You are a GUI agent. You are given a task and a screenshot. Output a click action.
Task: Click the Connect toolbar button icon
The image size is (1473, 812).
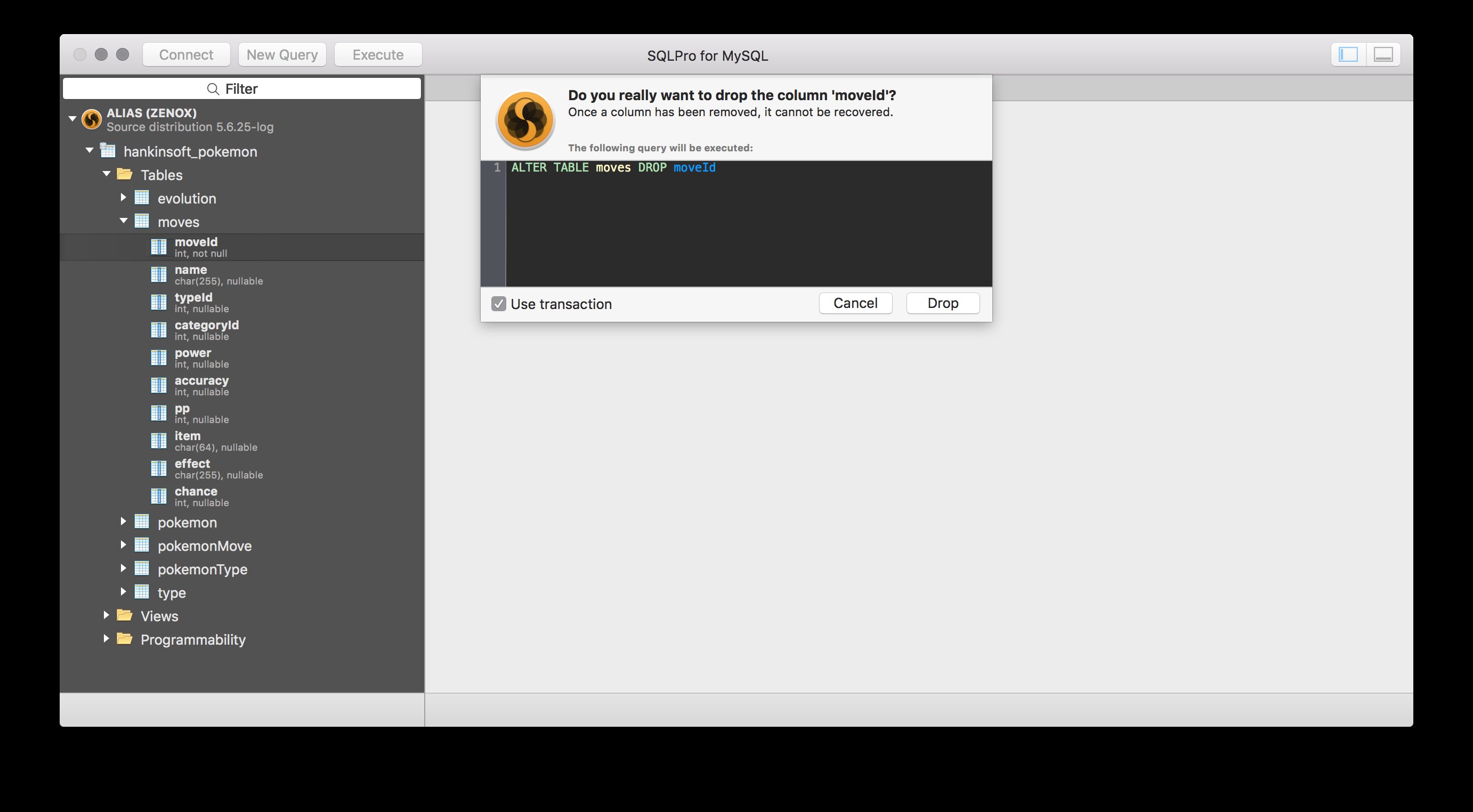pos(185,54)
